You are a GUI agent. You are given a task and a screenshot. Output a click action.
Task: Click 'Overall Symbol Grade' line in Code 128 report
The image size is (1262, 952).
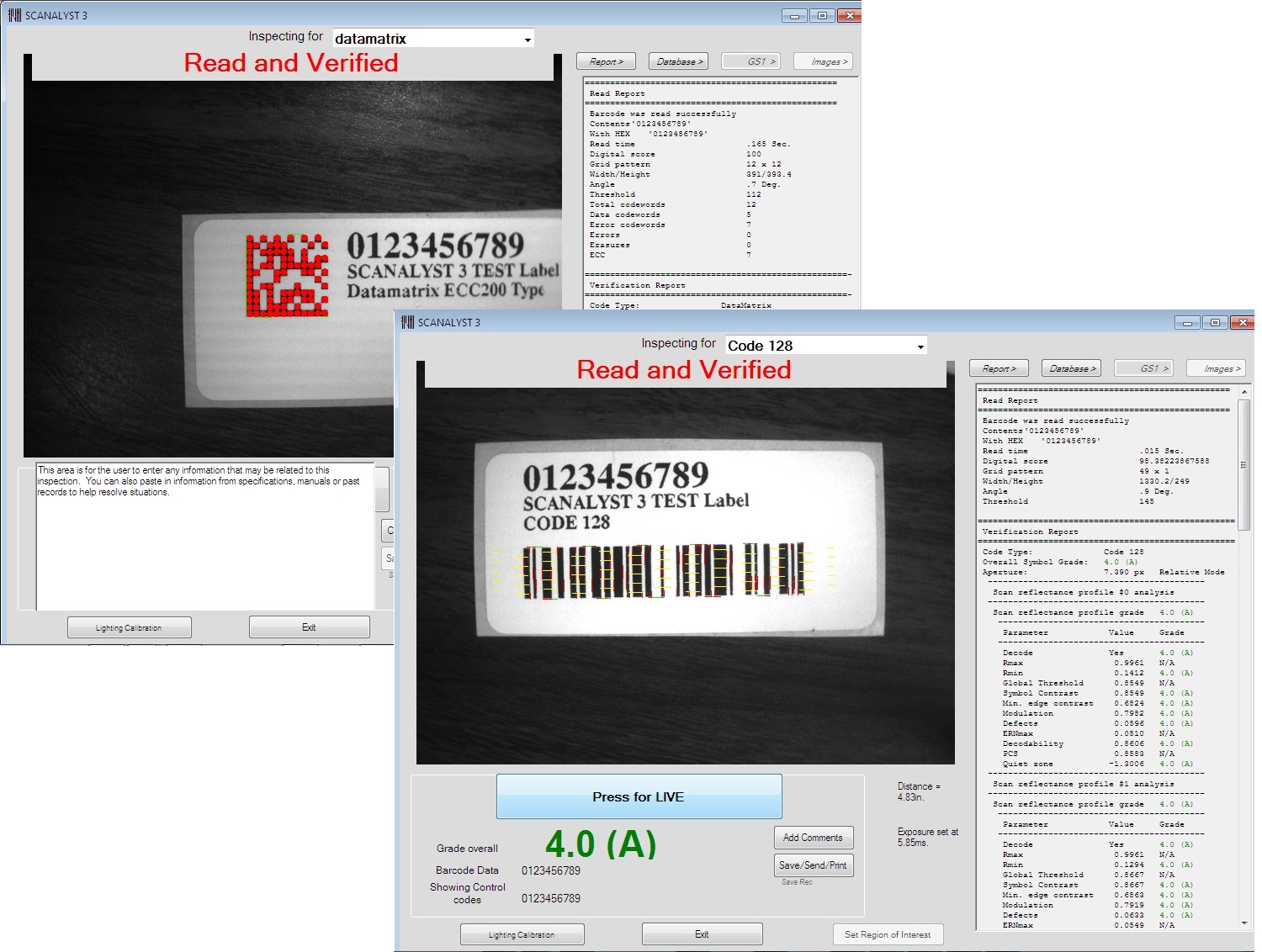1060,562
